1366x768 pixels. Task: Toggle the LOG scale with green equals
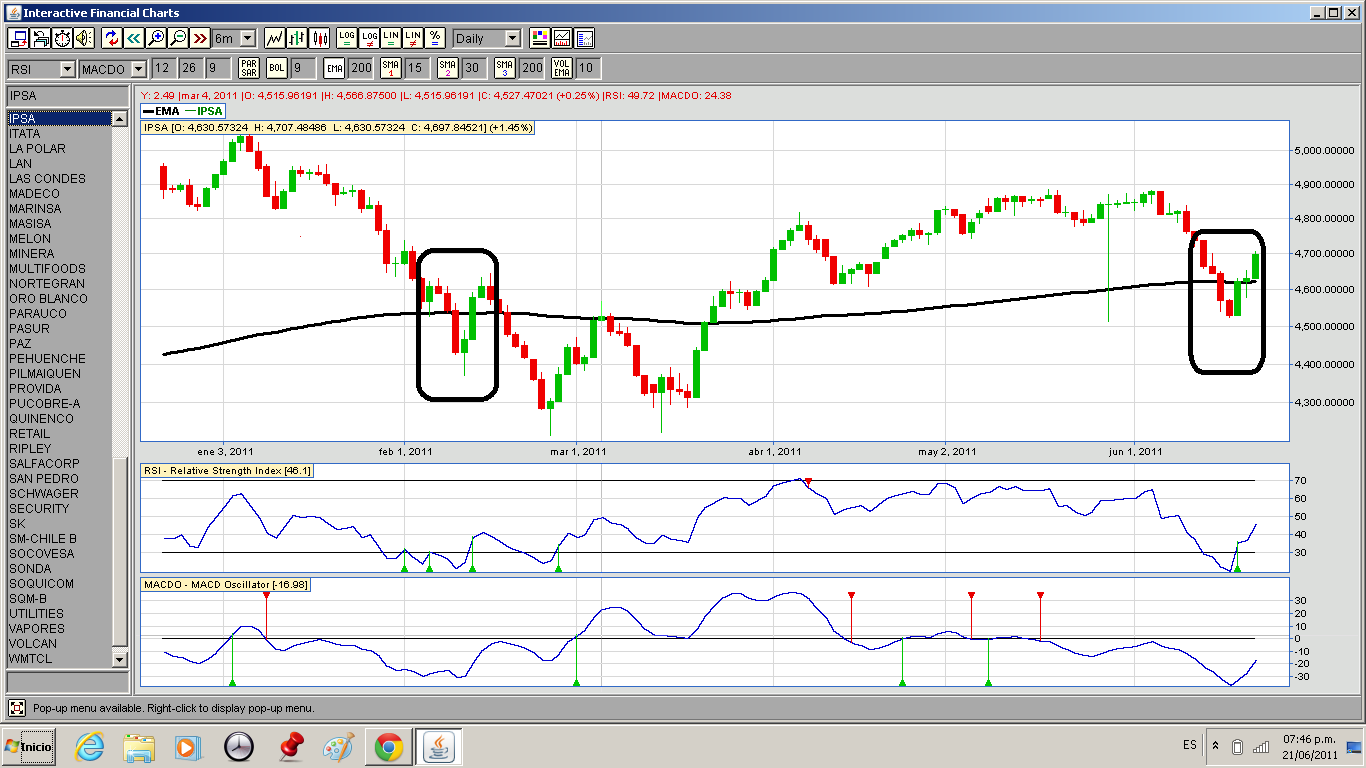coord(347,38)
